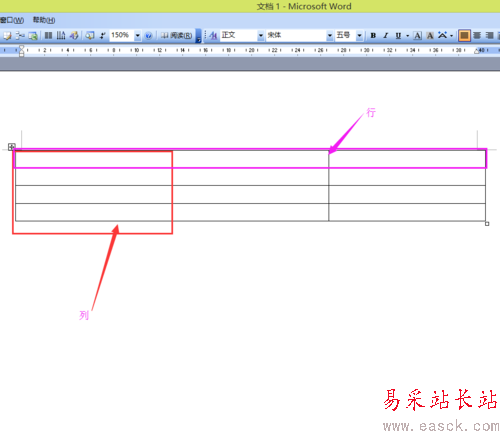
Task: Open the character scaling dropdown arrow
Action: click(x=451, y=35)
